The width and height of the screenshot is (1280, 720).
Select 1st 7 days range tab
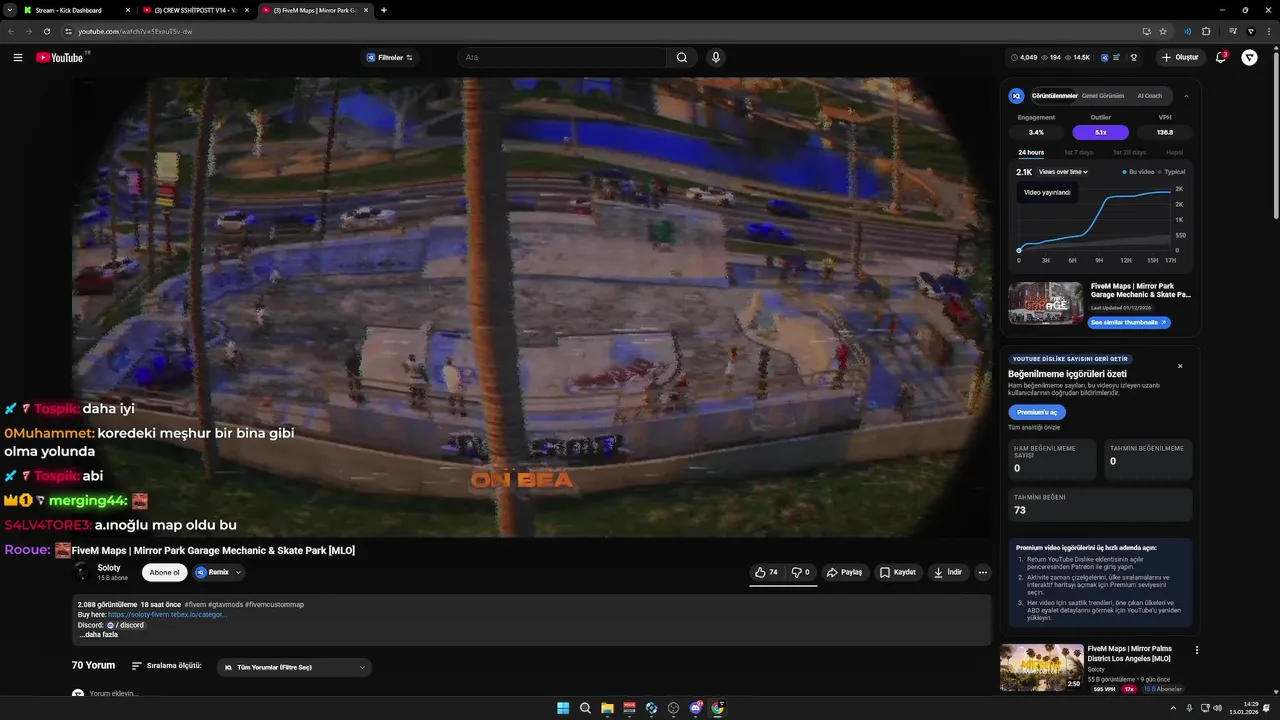[1079, 153]
